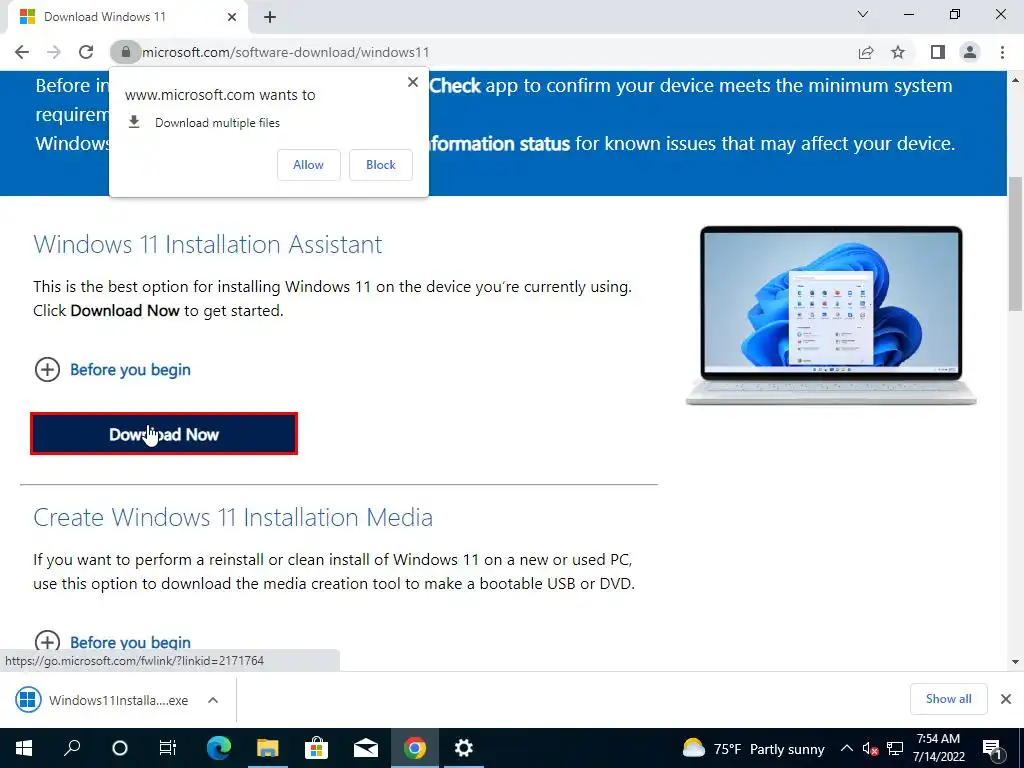Block downloading multiple files

(381, 165)
